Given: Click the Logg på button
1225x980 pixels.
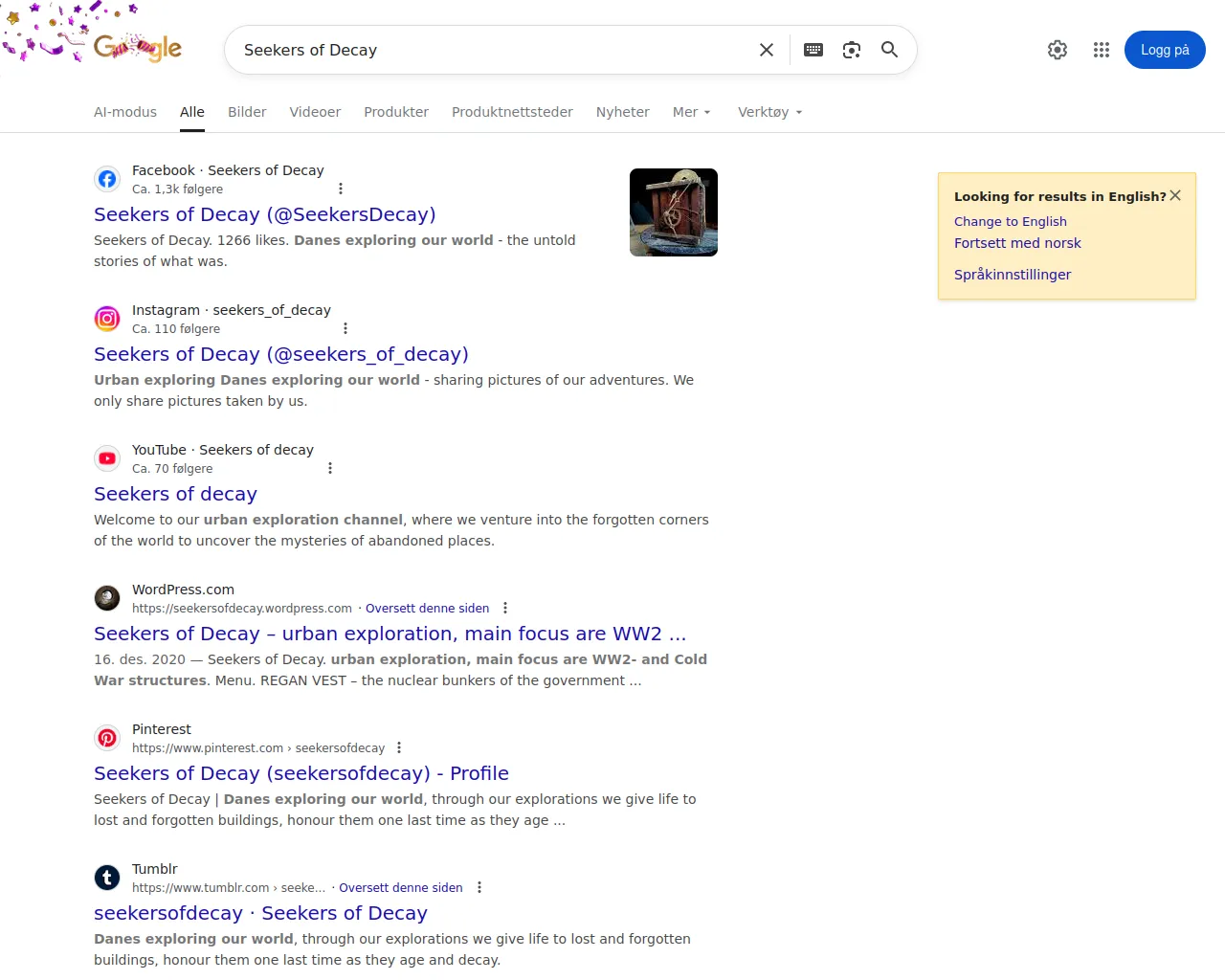Looking at the screenshot, I should (x=1165, y=50).
